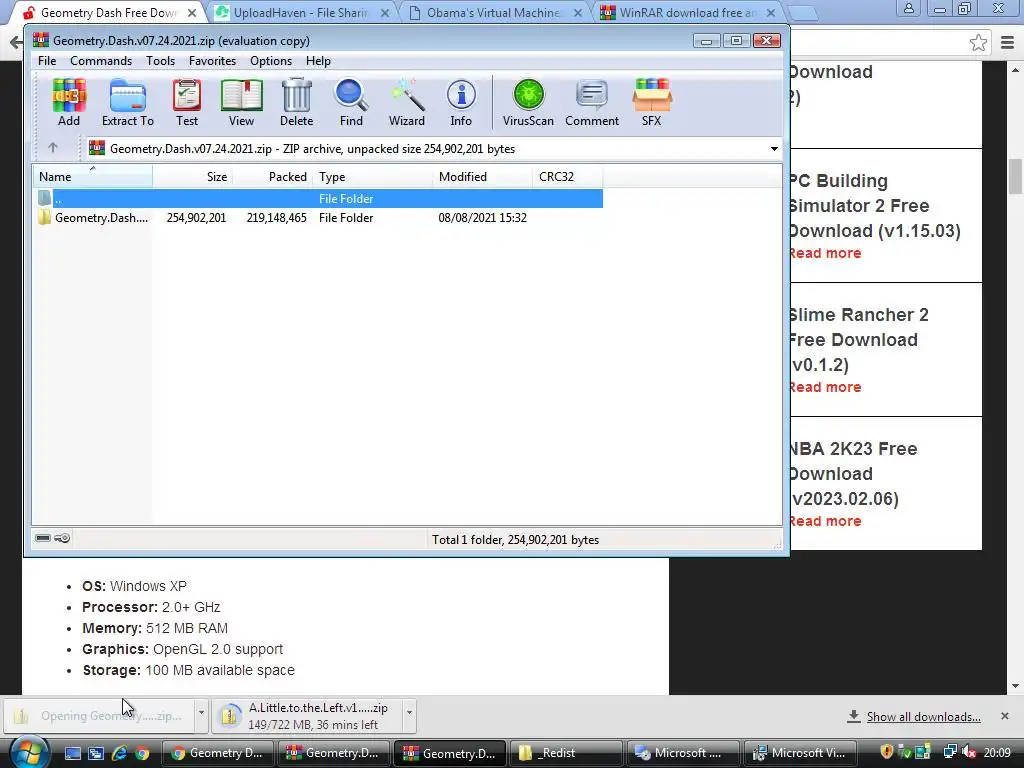
Task: Launch Internet Explorer from quick launch
Action: click(120, 753)
